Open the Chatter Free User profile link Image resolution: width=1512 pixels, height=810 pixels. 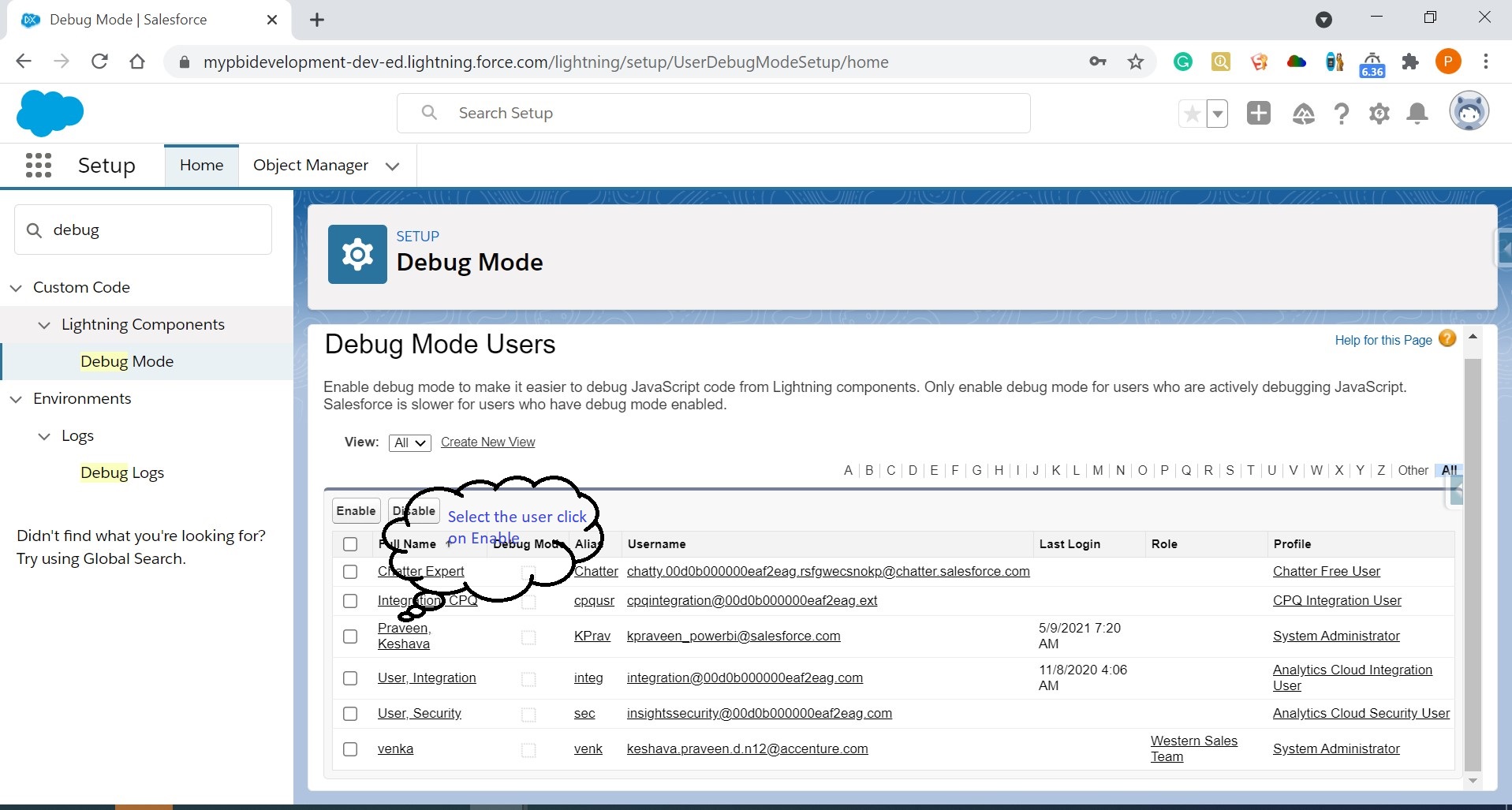coord(1327,571)
